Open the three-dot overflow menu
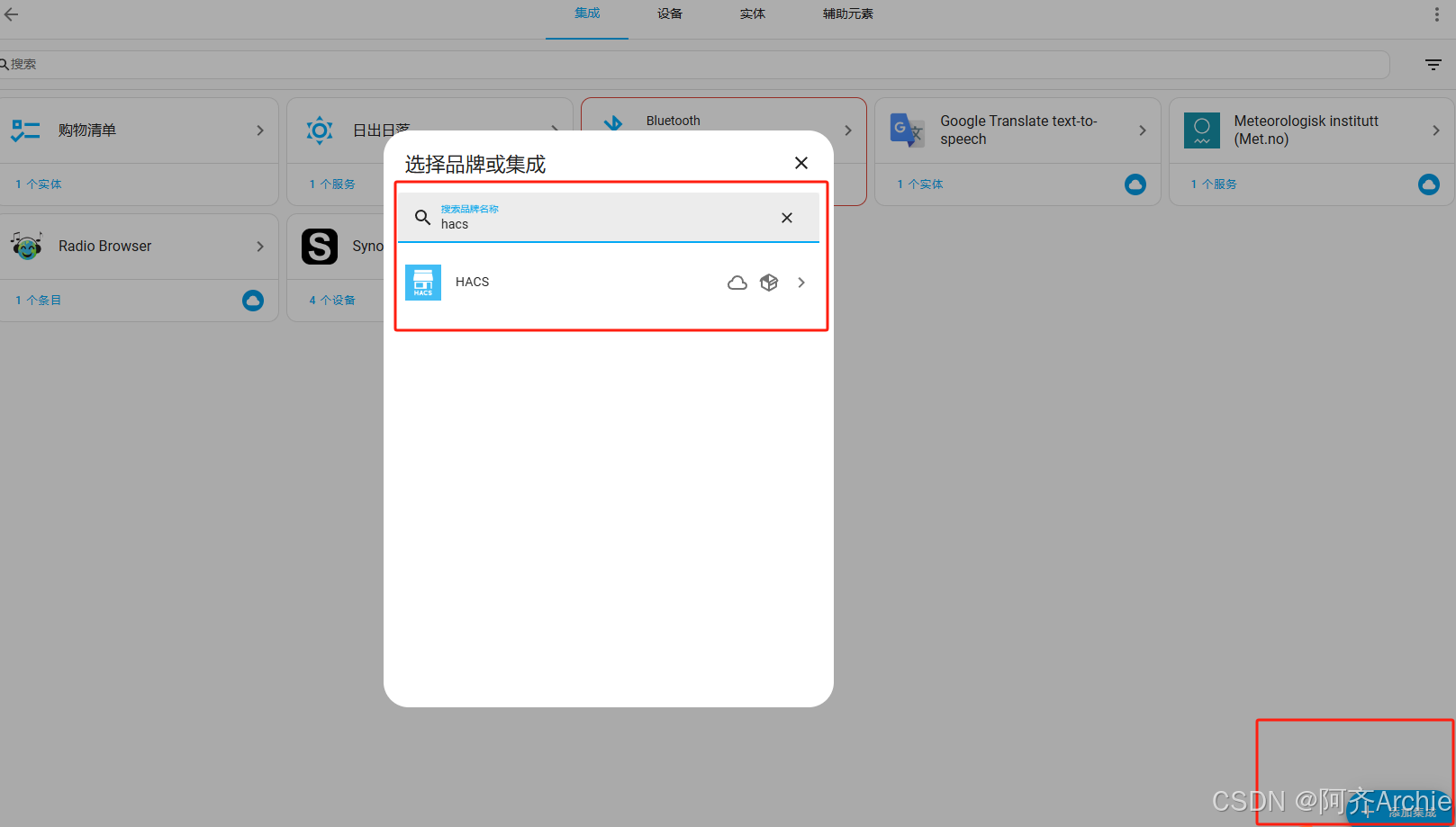The image size is (1456, 827). [x=1436, y=14]
